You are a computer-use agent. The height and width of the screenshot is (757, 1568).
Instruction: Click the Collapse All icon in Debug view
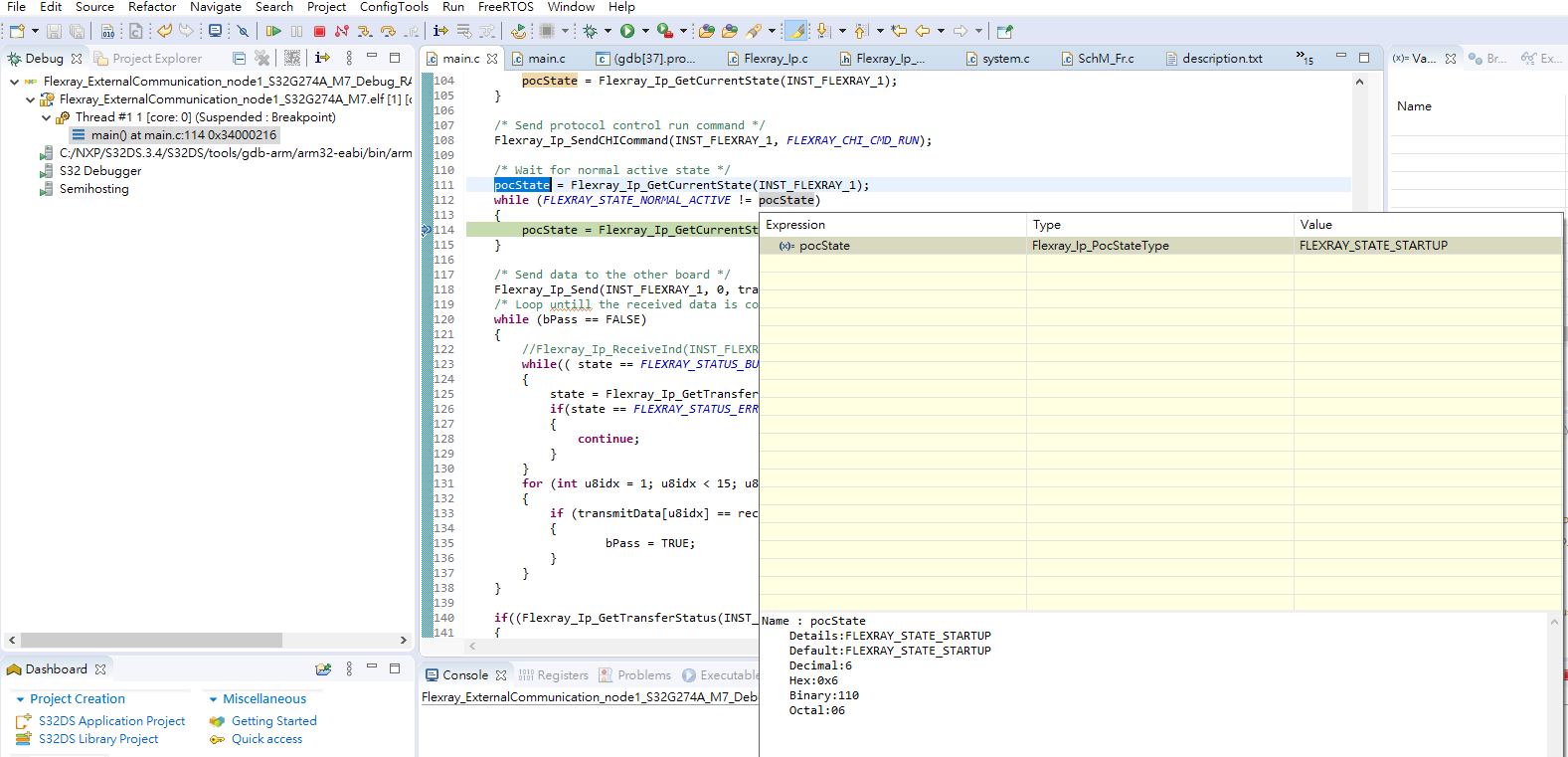(239, 59)
